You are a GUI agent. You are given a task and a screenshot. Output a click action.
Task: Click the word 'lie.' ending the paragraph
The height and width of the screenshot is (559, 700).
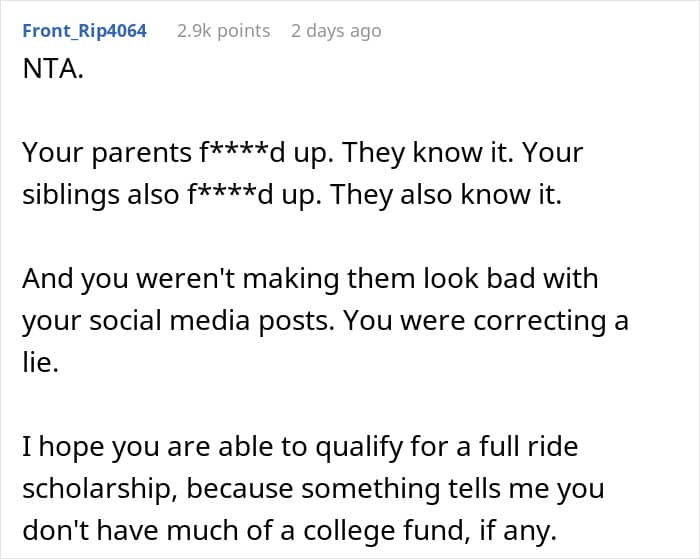(41, 363)
